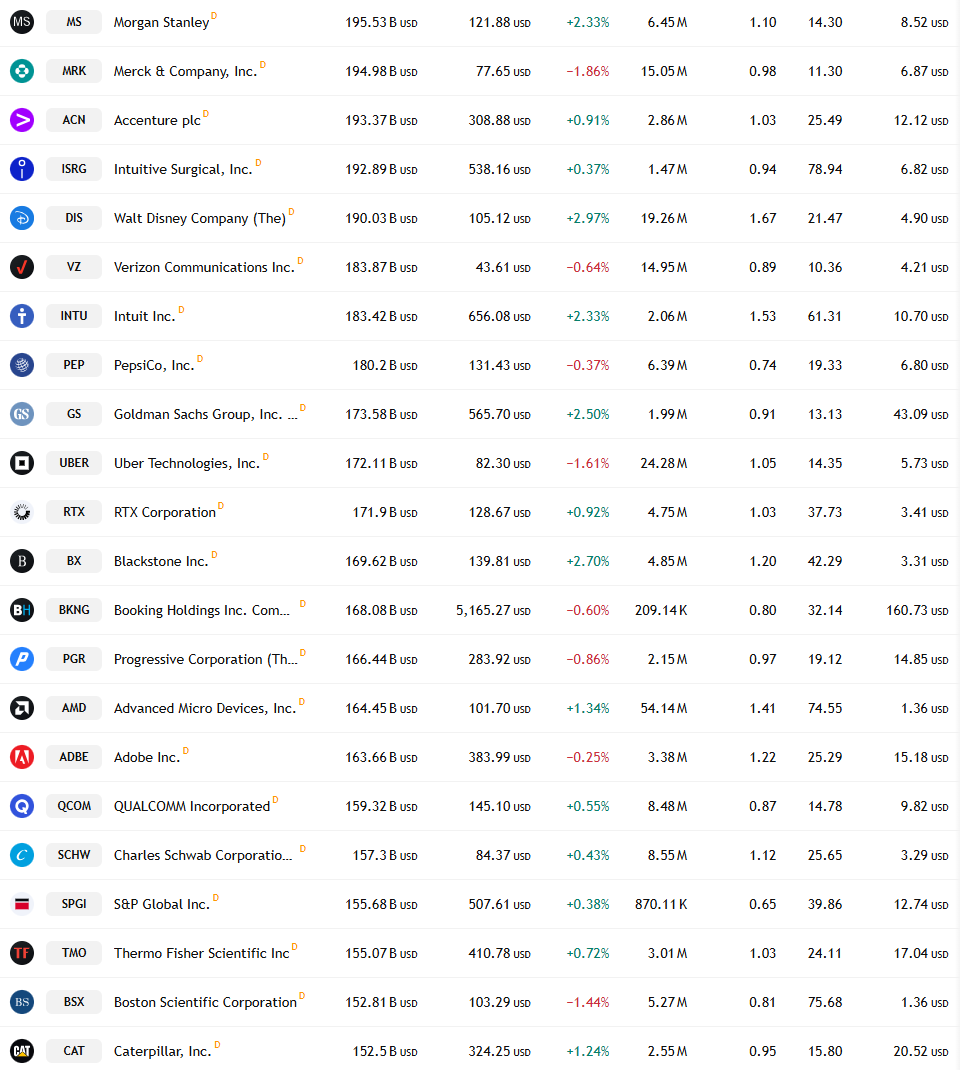The height and width of the screenshot is (1070, 960).
Task: Open Walt Disney Company (The) link
Action: coord(200,218)
